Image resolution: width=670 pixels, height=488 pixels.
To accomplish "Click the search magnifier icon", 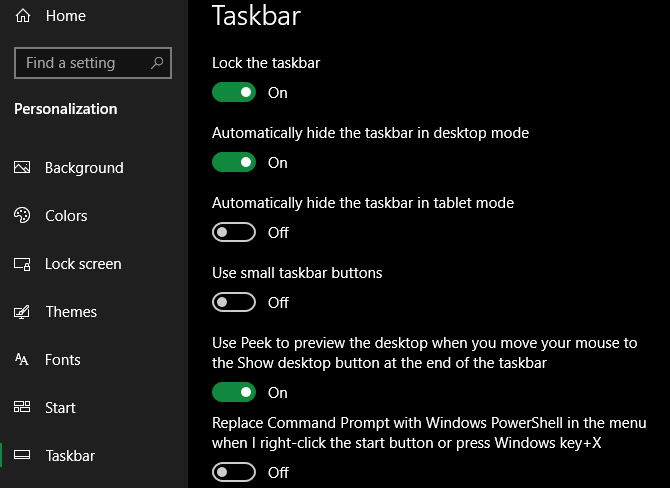I will click(156, 63).
